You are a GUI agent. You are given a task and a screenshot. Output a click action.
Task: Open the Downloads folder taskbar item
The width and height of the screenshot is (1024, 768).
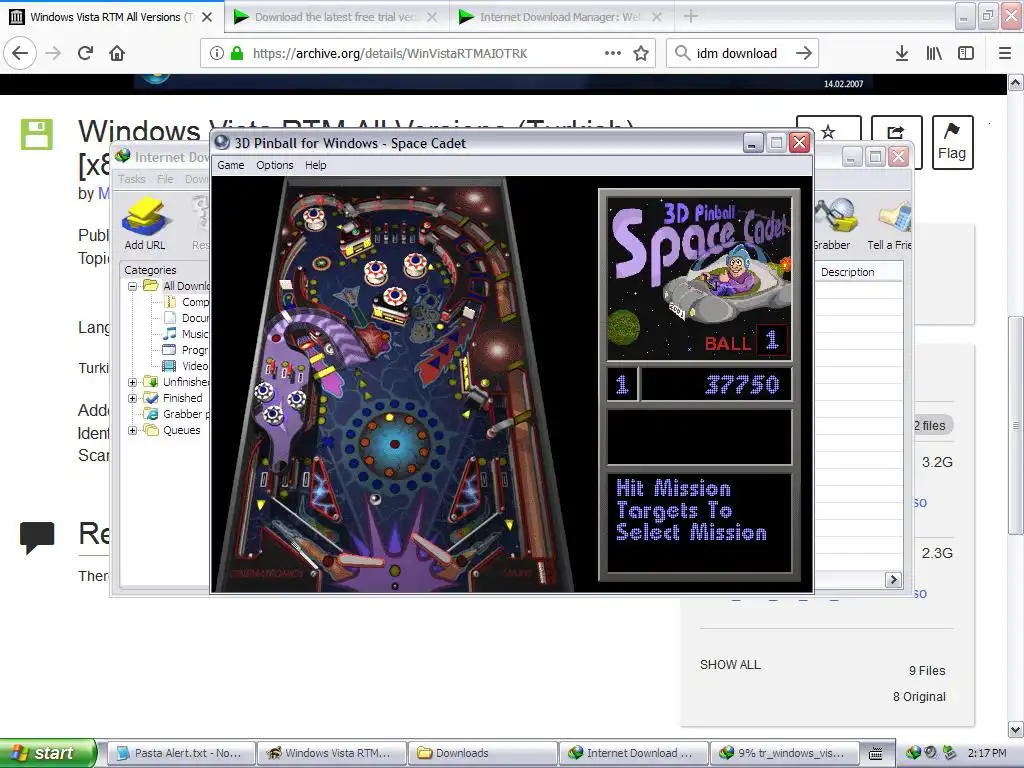482,753
